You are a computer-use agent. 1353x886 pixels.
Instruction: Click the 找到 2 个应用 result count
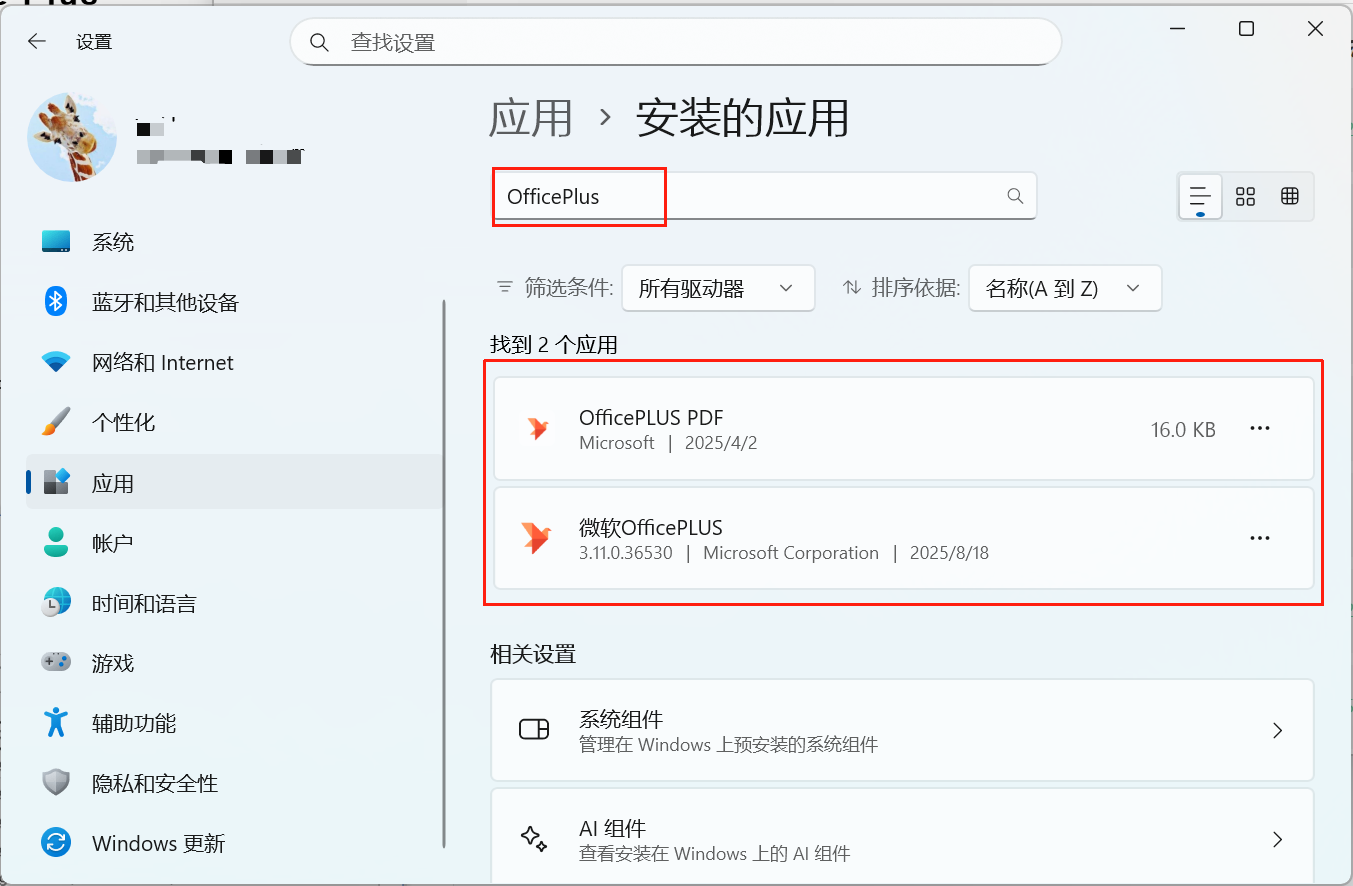pos(554,345)
